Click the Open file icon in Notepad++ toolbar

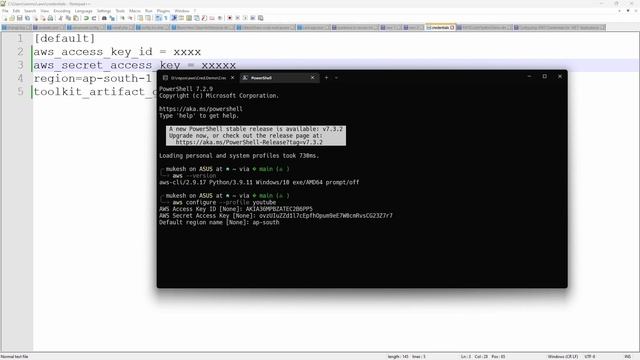(x=12, y=18)
